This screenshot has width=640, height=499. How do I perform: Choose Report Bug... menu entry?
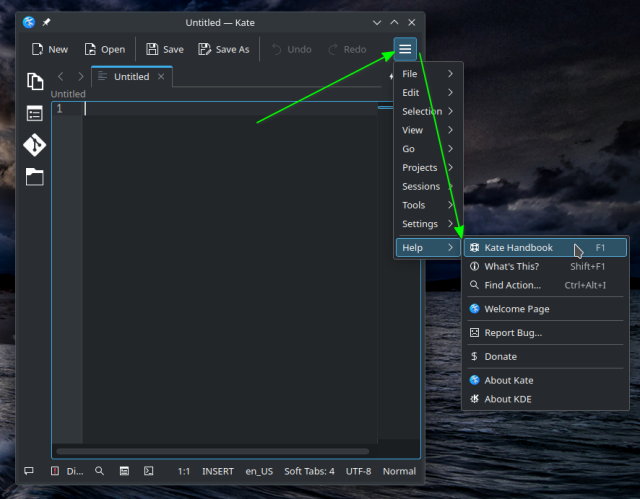(x=513, y=332)
